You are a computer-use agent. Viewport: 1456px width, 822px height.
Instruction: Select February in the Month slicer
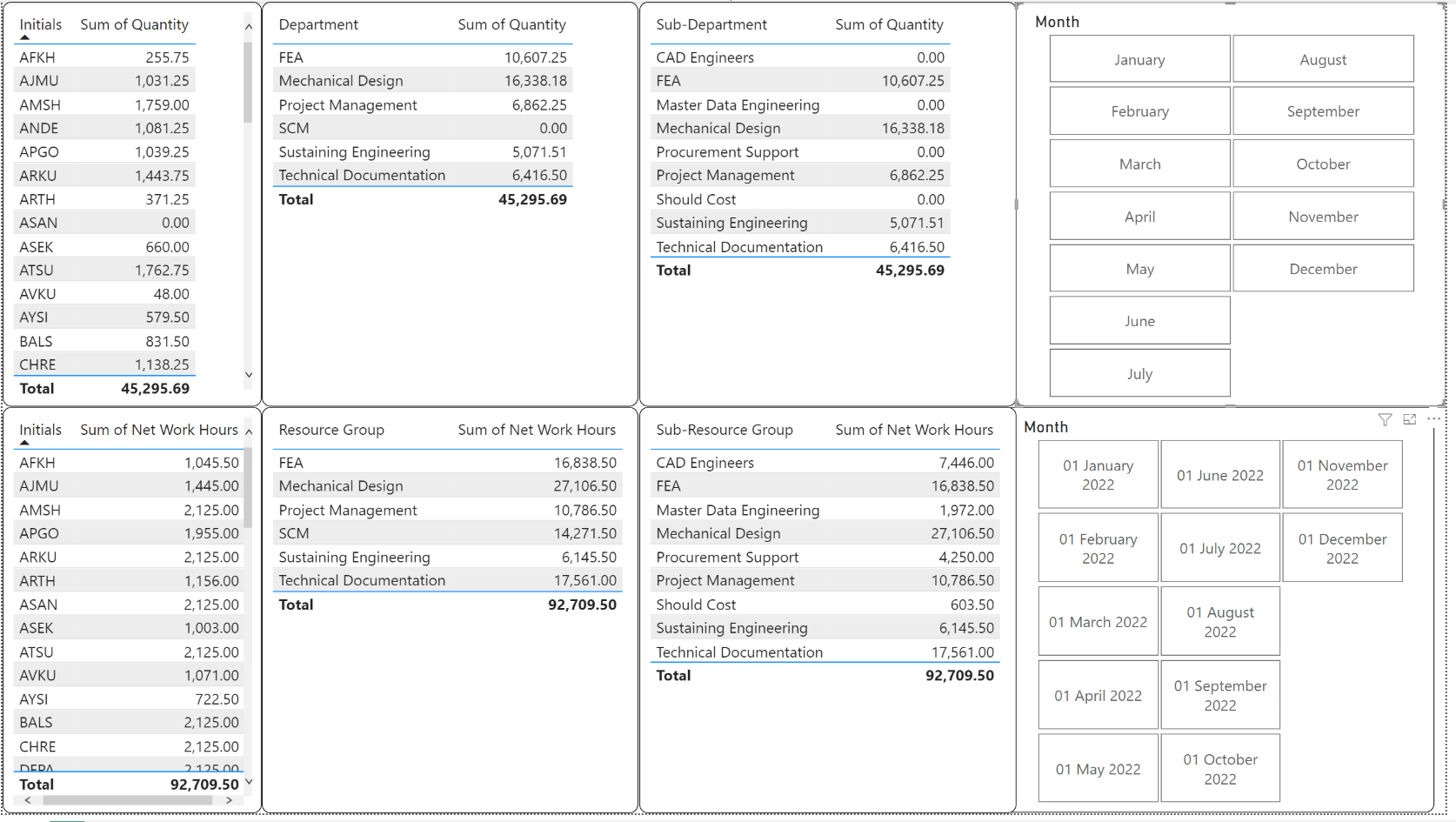tap(1139, 111)
